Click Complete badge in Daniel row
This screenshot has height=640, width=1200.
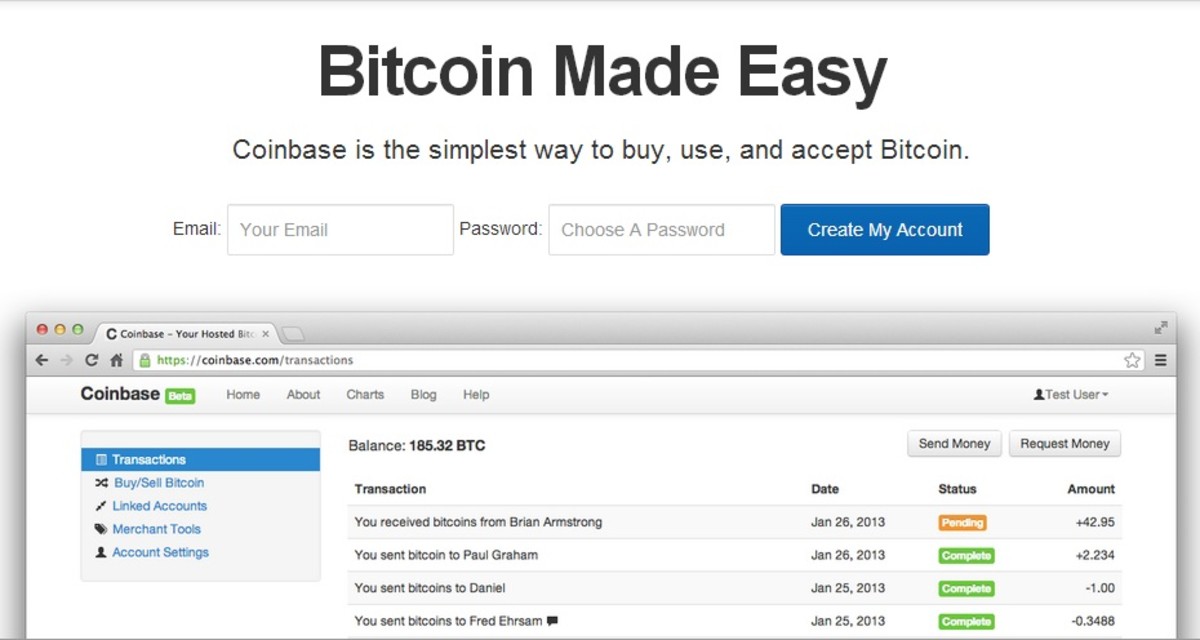(x=966, y=589)
